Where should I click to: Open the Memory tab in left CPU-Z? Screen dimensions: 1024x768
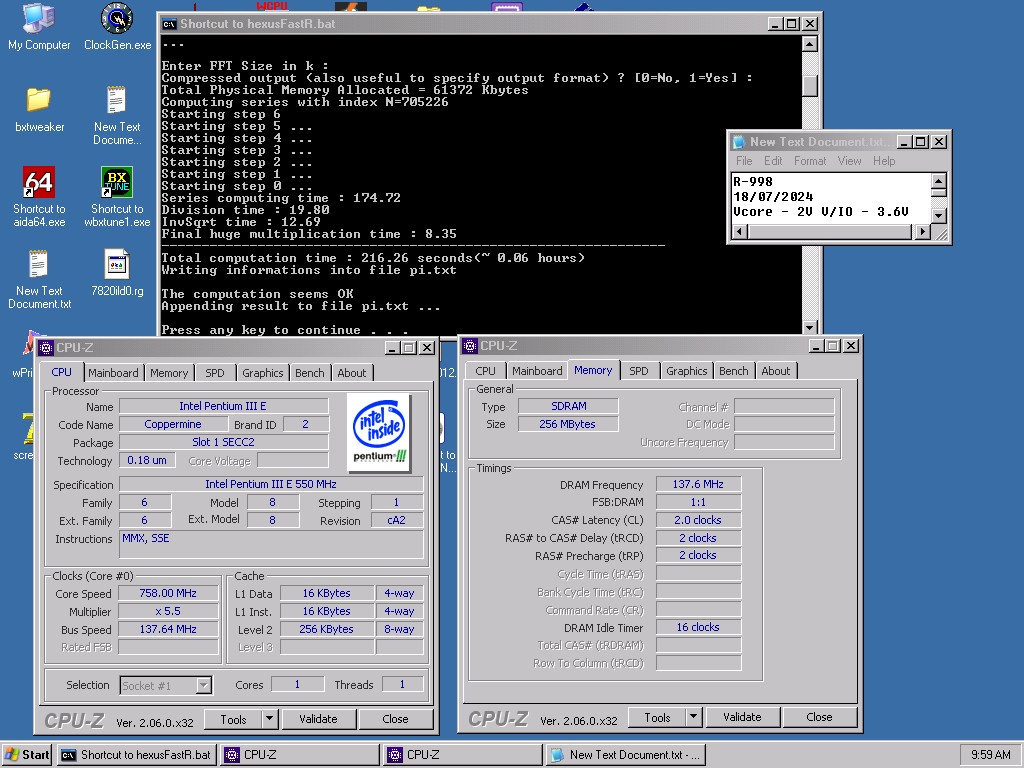click(x=169, y=373)
